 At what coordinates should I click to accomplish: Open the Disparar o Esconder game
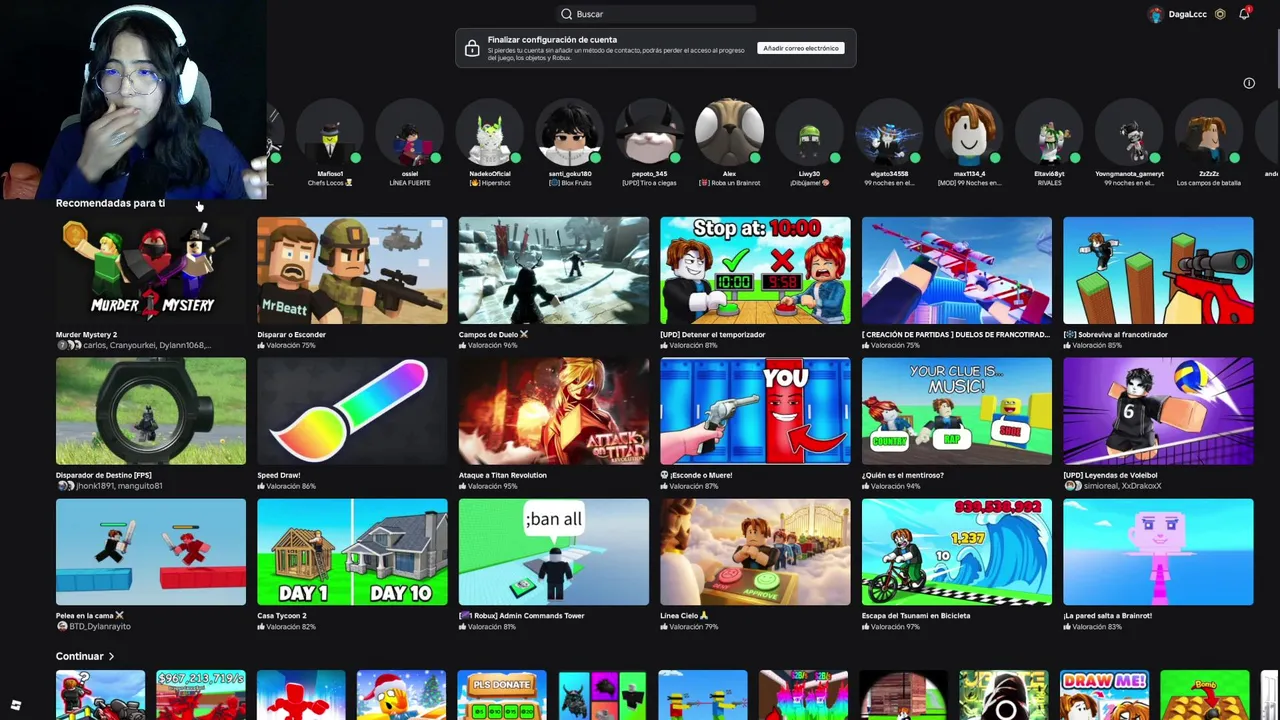pyautogui.click(x=352, y=270)
